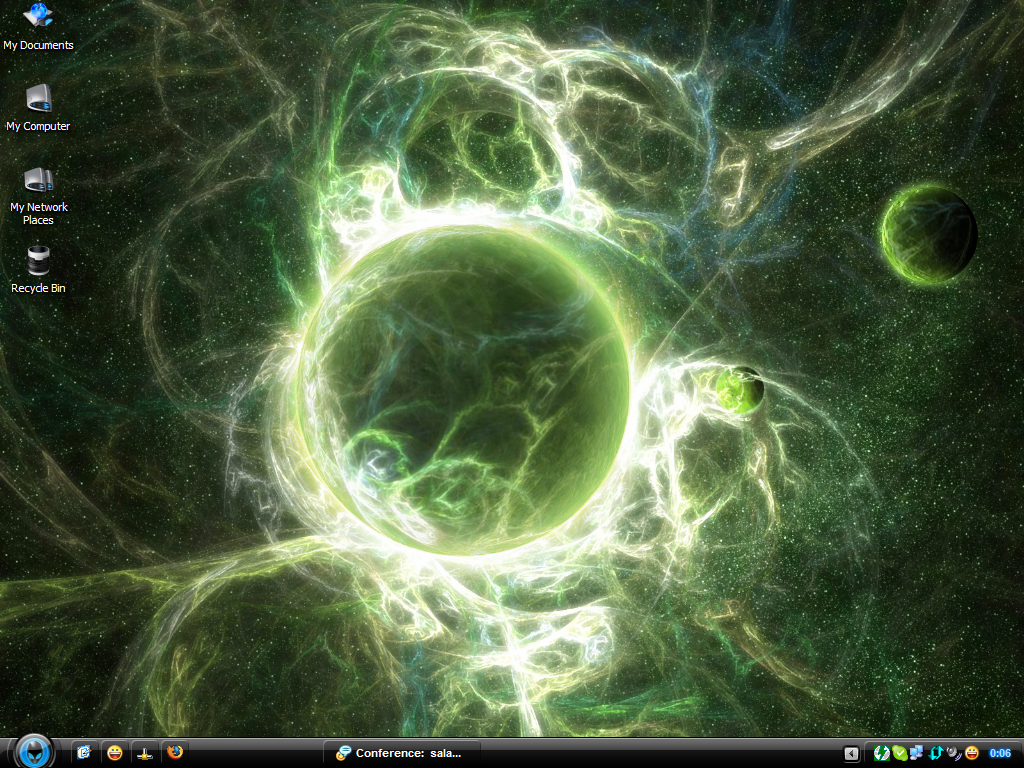1024x768 pixels.
Task: Restore the Conference: sala... taskbar window
Action: click(x=402, y=753)
